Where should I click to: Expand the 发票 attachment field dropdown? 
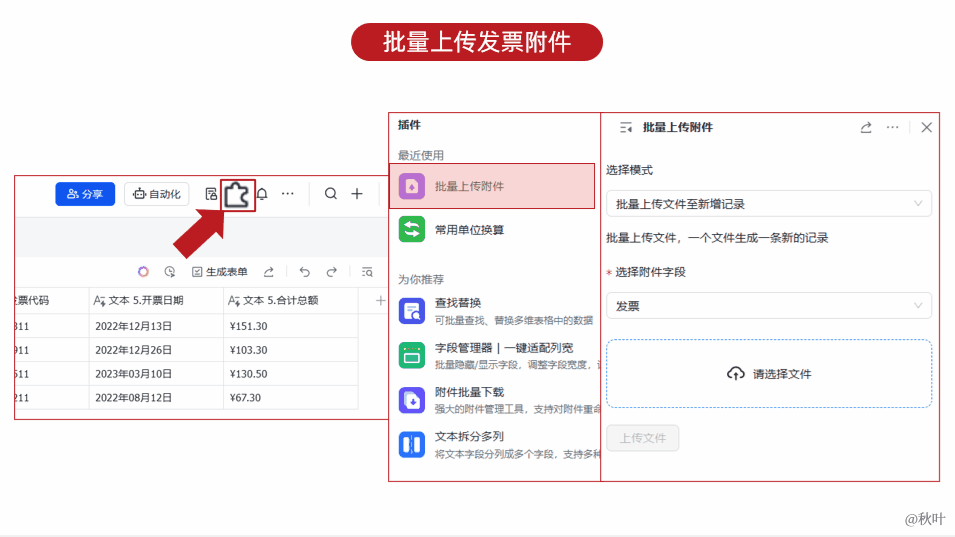[x=768, y=306]
